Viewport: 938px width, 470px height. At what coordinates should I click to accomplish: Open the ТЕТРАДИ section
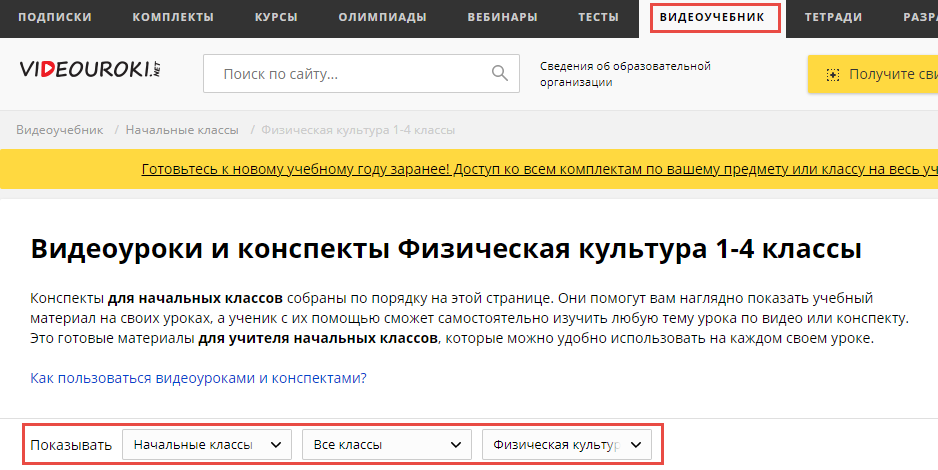coord(833,17)
